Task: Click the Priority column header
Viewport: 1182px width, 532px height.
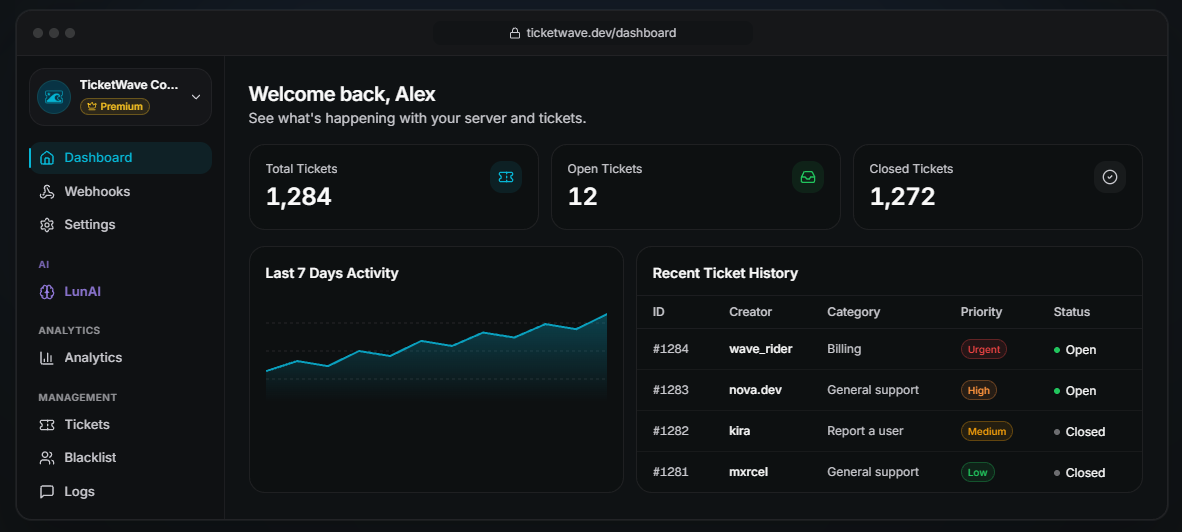Action: pos(981,312)
